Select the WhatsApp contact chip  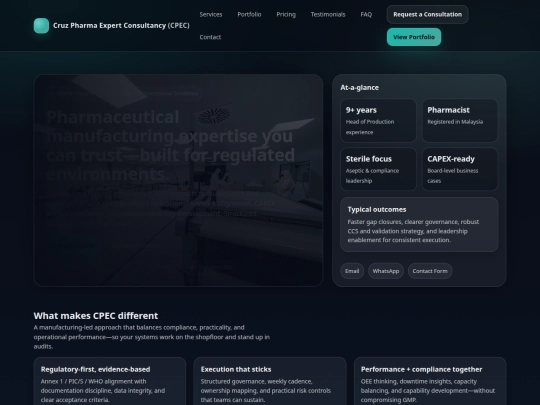(x=386, y=271)
